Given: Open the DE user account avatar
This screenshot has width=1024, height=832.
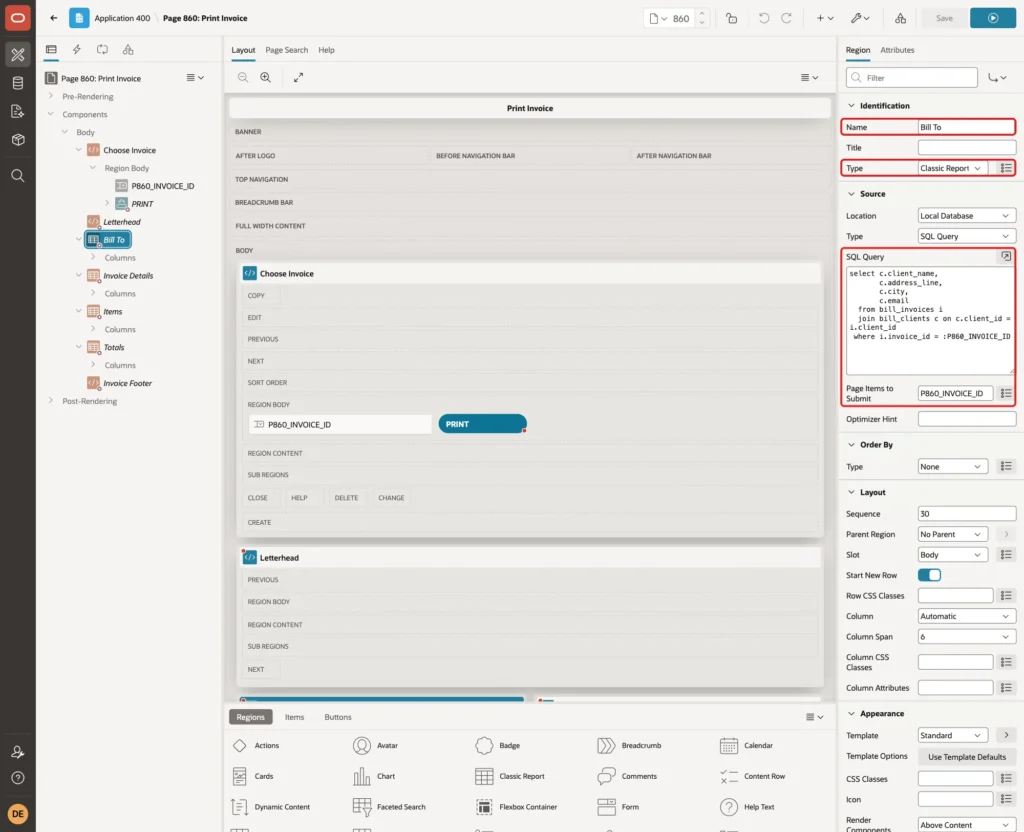Looking at the screenshot, I should pyautogui.click(x=18, y=814).
